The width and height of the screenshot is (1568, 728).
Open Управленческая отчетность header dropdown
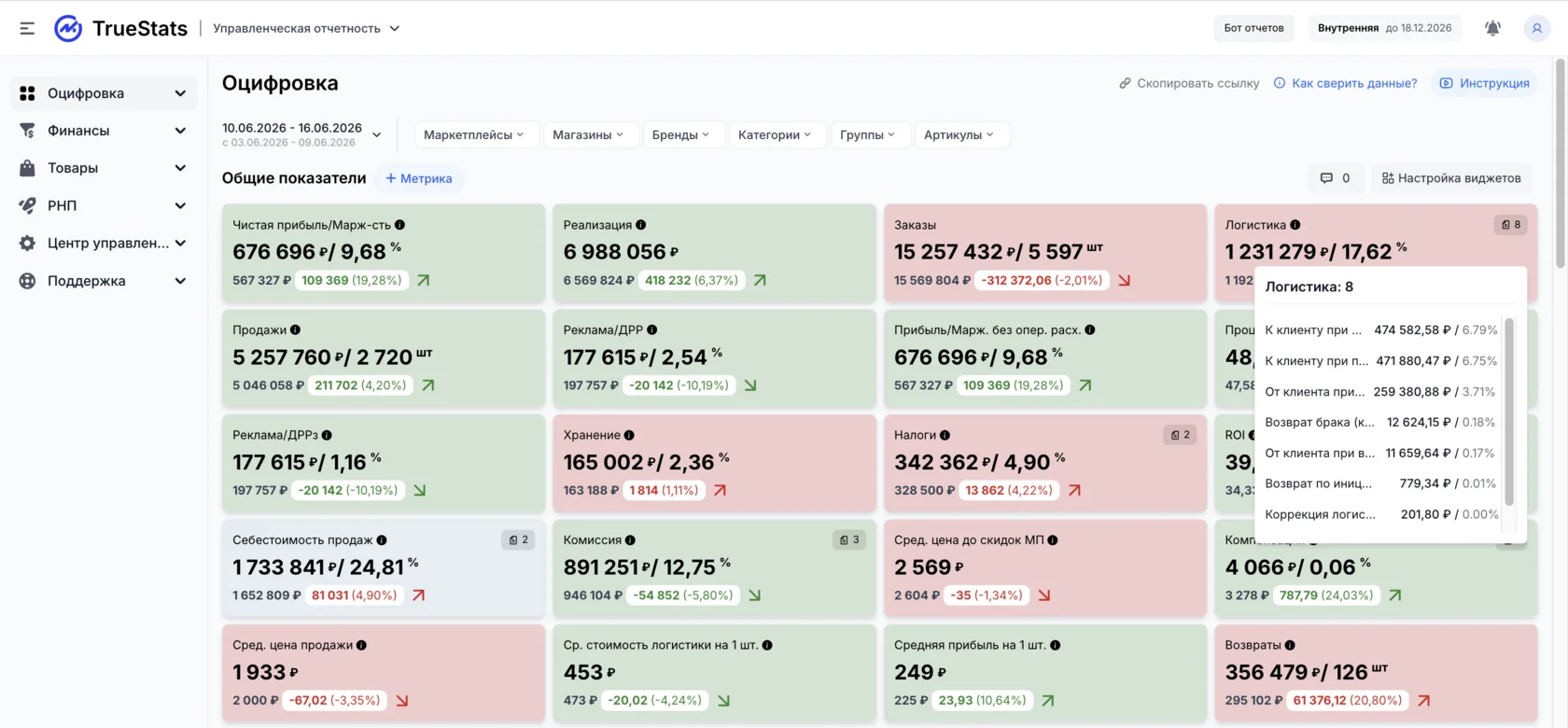coord(306,28)
